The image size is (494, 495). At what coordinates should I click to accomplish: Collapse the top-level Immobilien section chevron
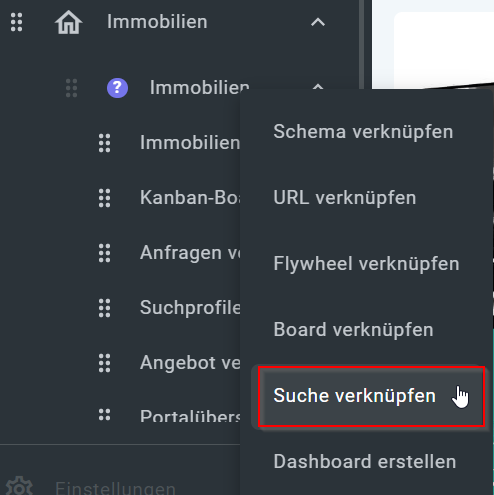(318, 22)
